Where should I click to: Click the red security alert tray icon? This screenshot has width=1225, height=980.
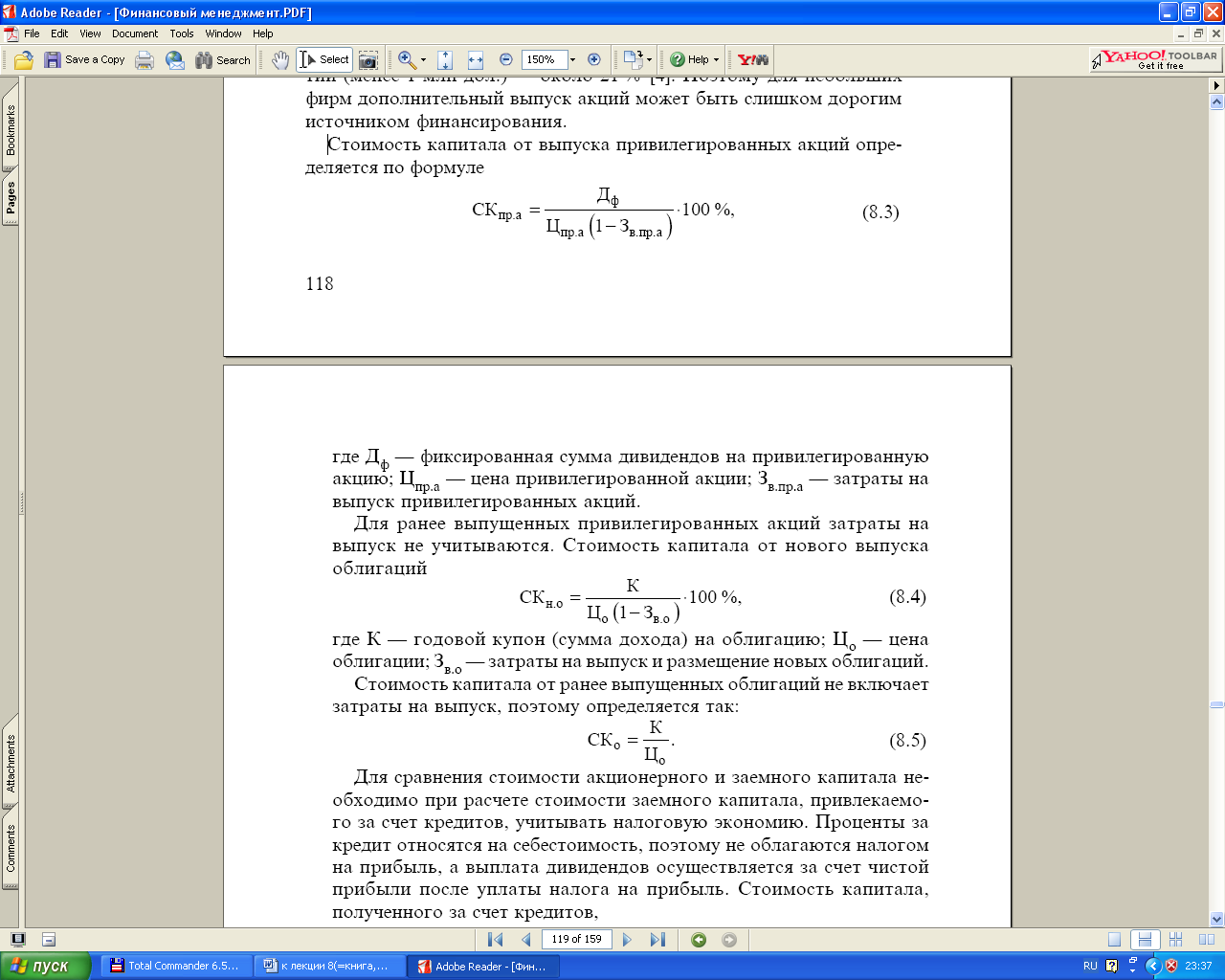[x=1171, y=966]
